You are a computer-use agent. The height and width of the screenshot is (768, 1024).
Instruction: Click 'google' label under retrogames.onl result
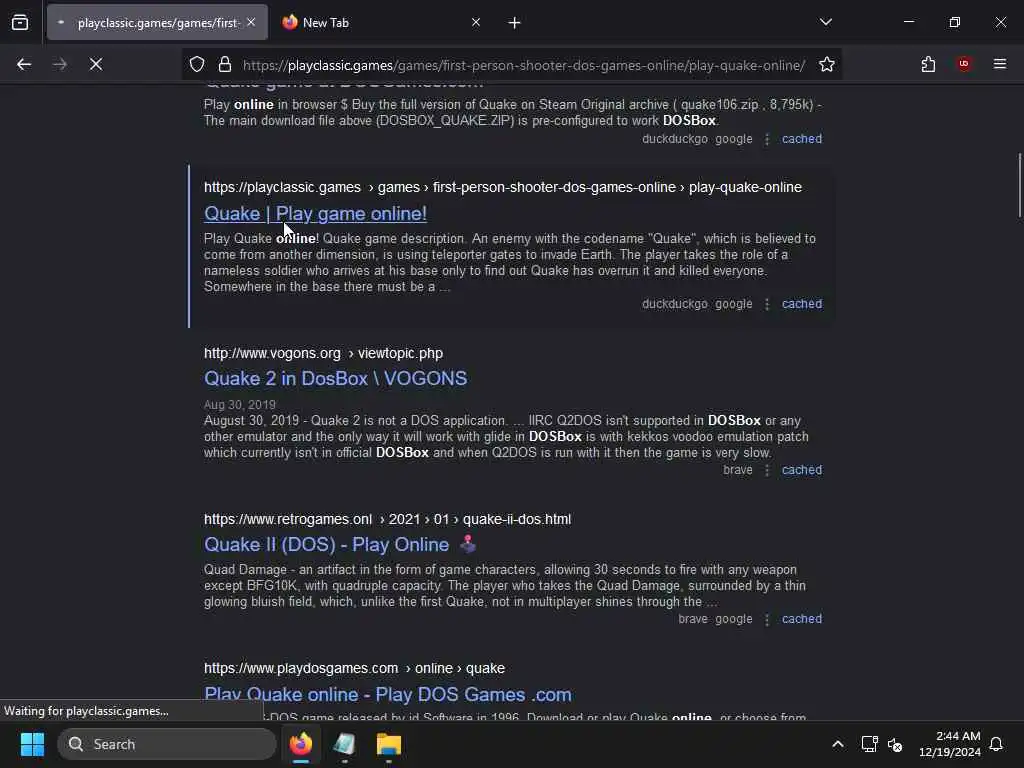pyautogui.click(x=733, y=618)
